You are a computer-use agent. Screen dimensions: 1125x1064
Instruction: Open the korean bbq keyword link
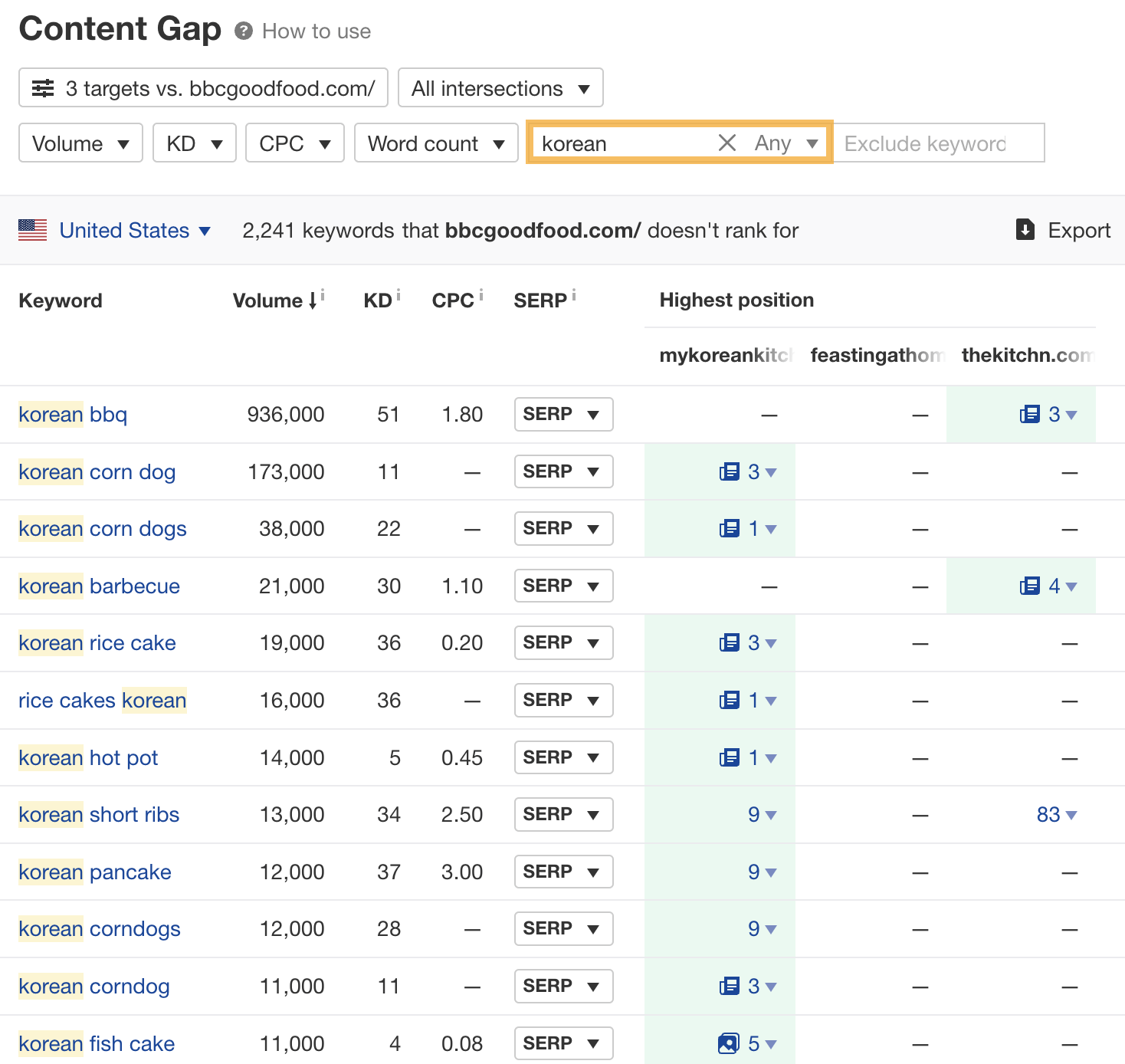point(73,414)
